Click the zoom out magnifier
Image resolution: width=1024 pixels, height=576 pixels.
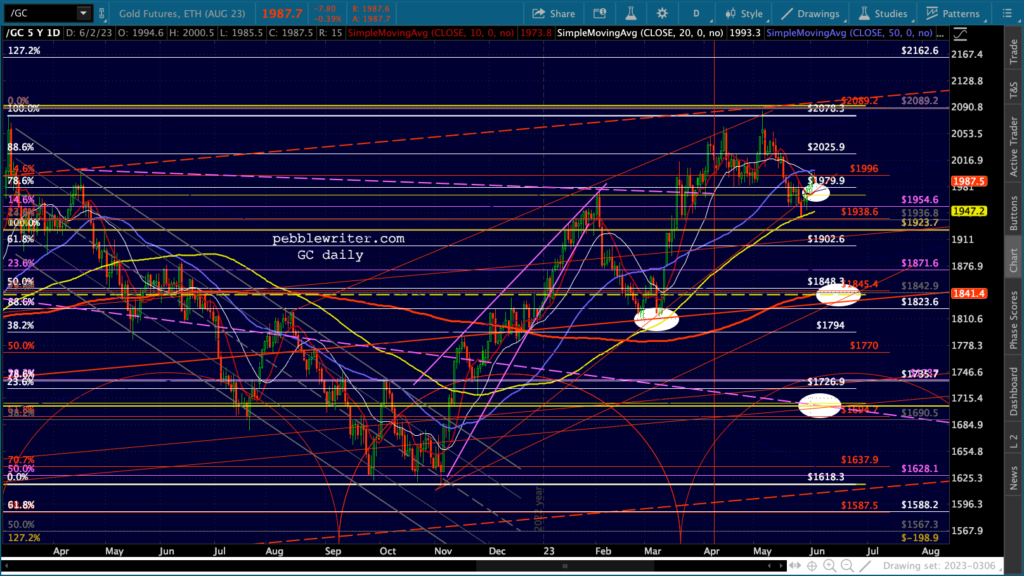click(x=847, y=566)
